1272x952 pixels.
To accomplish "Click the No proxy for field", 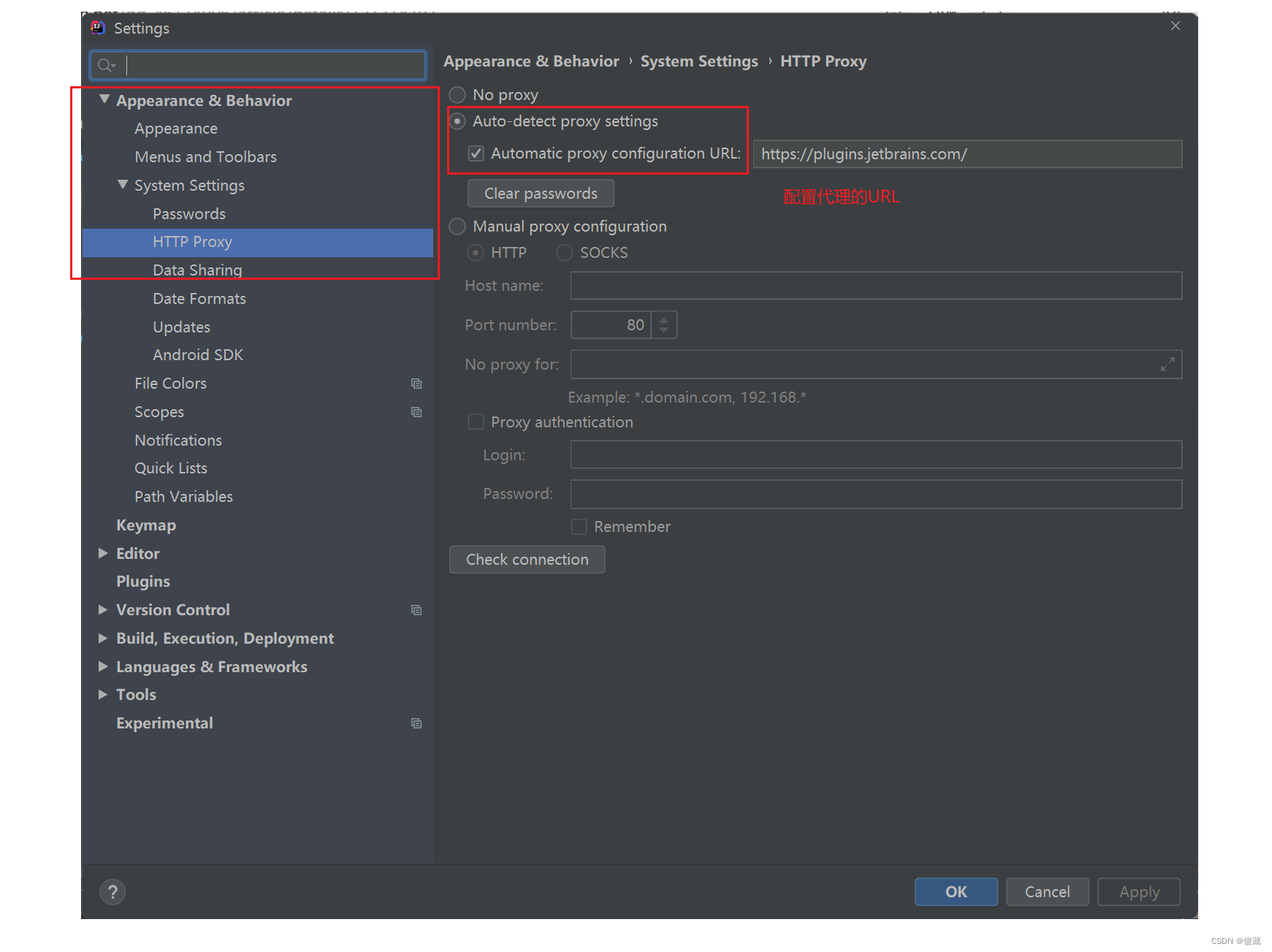I will [876, 365].
